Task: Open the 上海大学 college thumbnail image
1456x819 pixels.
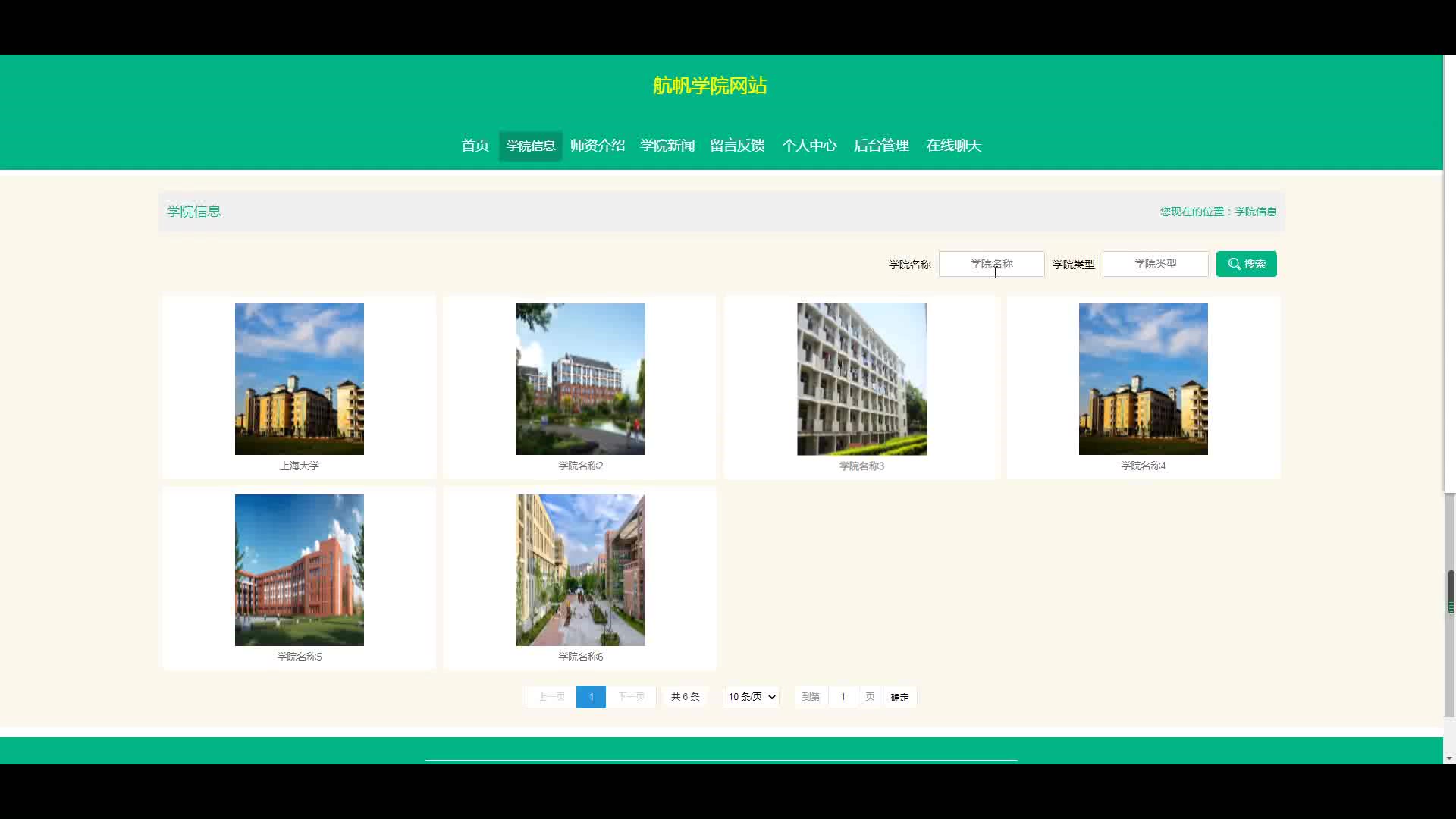Action: click(300, 379)
